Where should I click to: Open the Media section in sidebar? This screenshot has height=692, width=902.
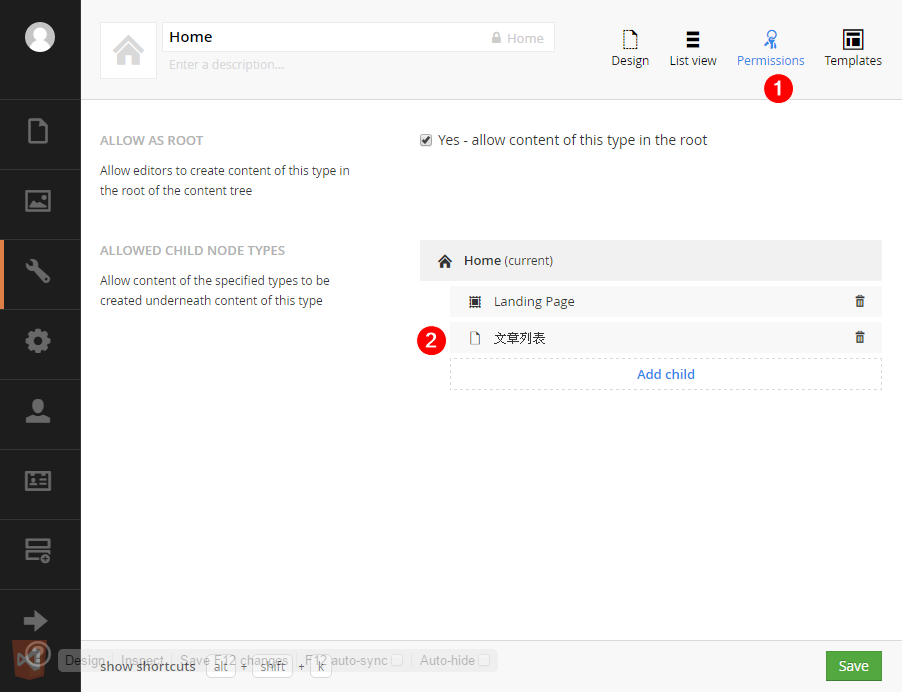(38, 201)
